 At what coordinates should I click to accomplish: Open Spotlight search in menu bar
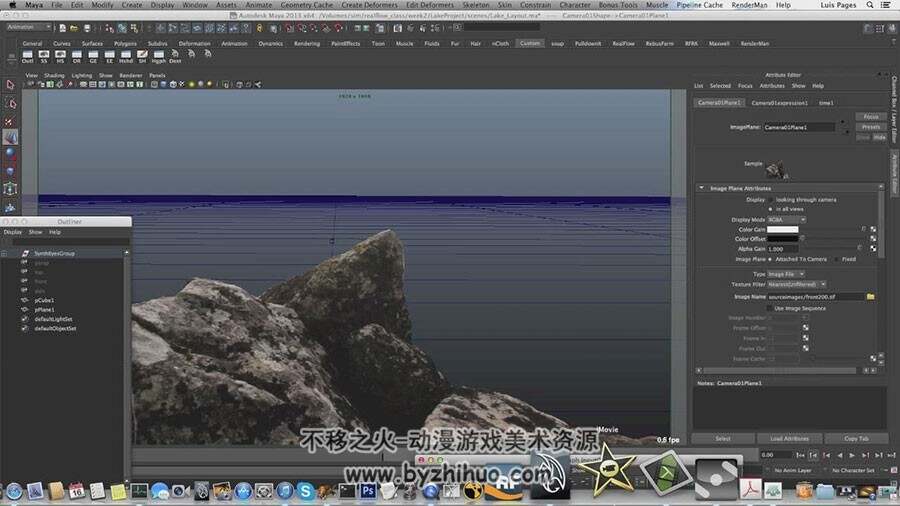[870, 5]
